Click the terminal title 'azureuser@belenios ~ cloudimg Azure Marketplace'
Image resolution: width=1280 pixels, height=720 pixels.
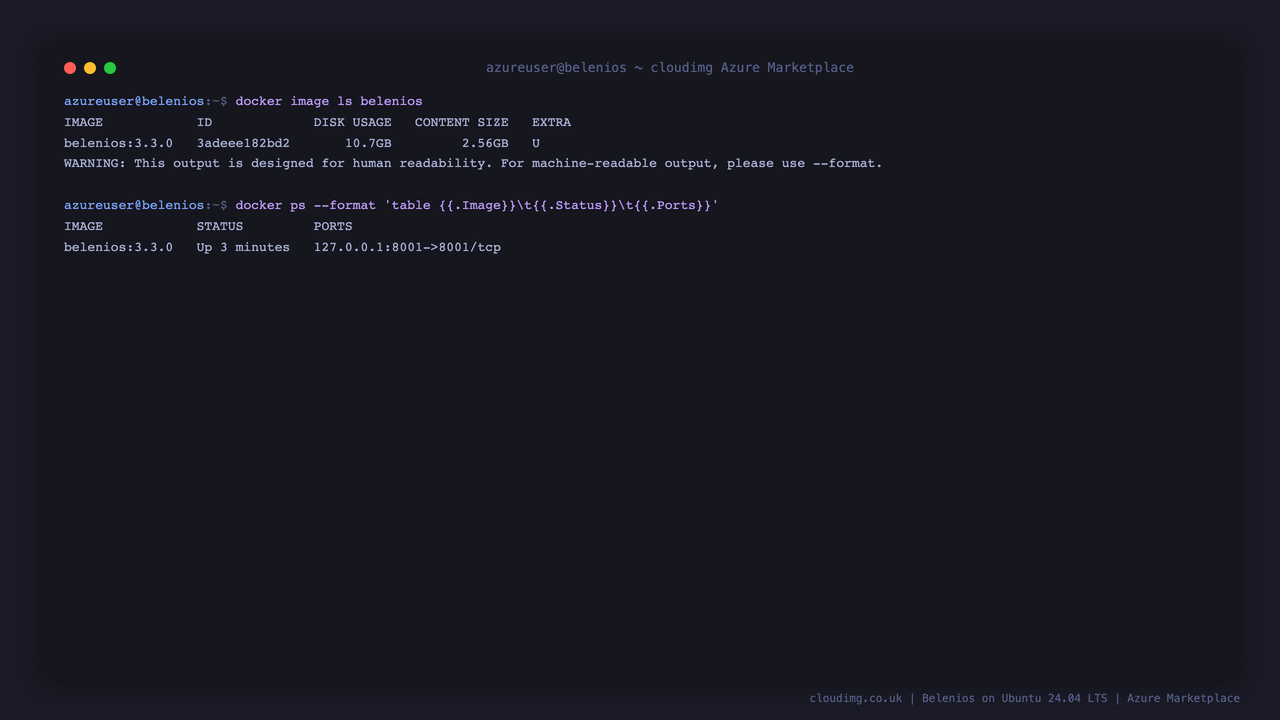[670, 68]
